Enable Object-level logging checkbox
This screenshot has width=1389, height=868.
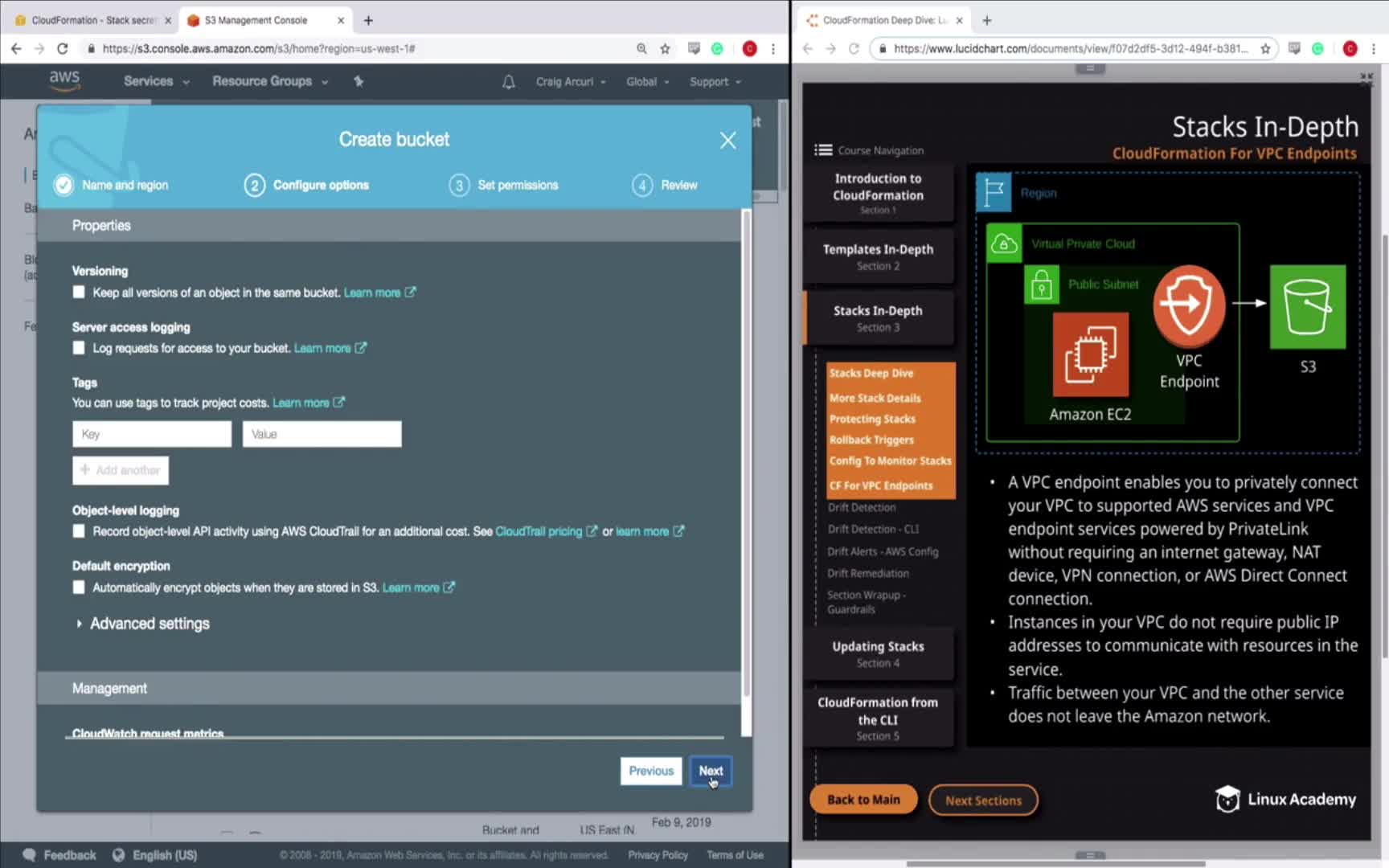[79, 531]
